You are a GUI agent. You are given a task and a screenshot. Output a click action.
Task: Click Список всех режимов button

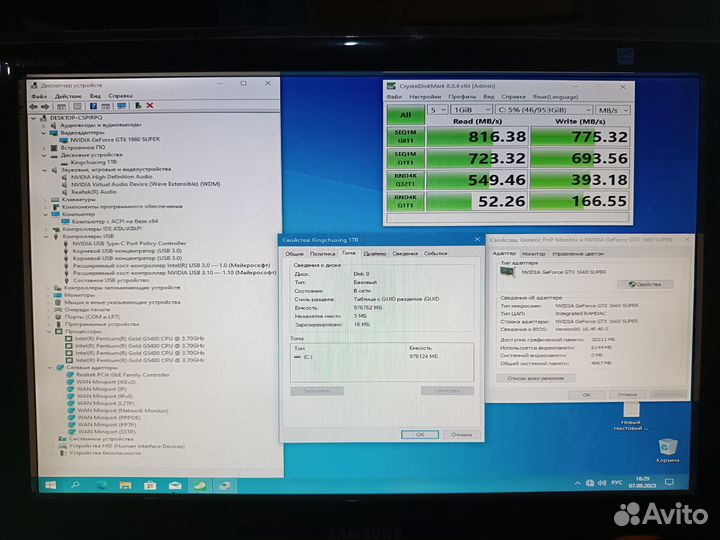pos(535,378)
